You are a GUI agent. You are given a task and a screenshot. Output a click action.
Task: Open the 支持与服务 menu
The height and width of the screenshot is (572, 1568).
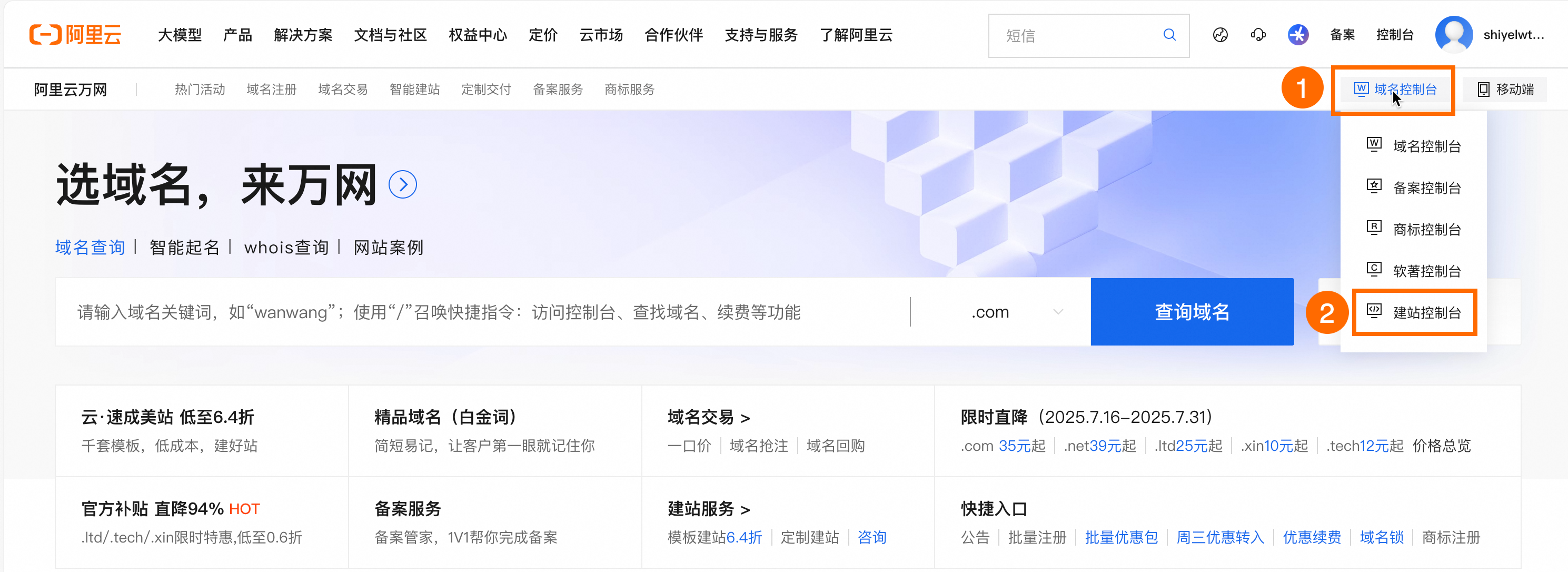coord(761,35)
